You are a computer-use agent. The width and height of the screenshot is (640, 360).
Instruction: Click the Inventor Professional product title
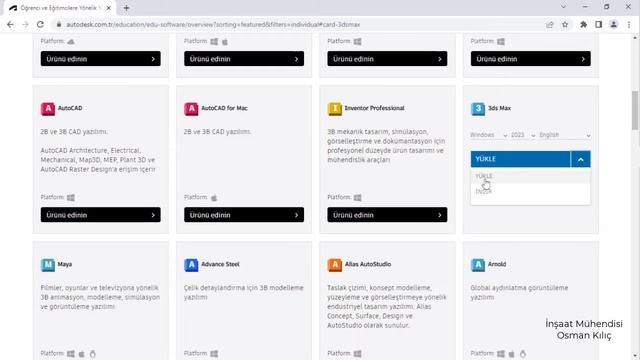tap(374, 108)
